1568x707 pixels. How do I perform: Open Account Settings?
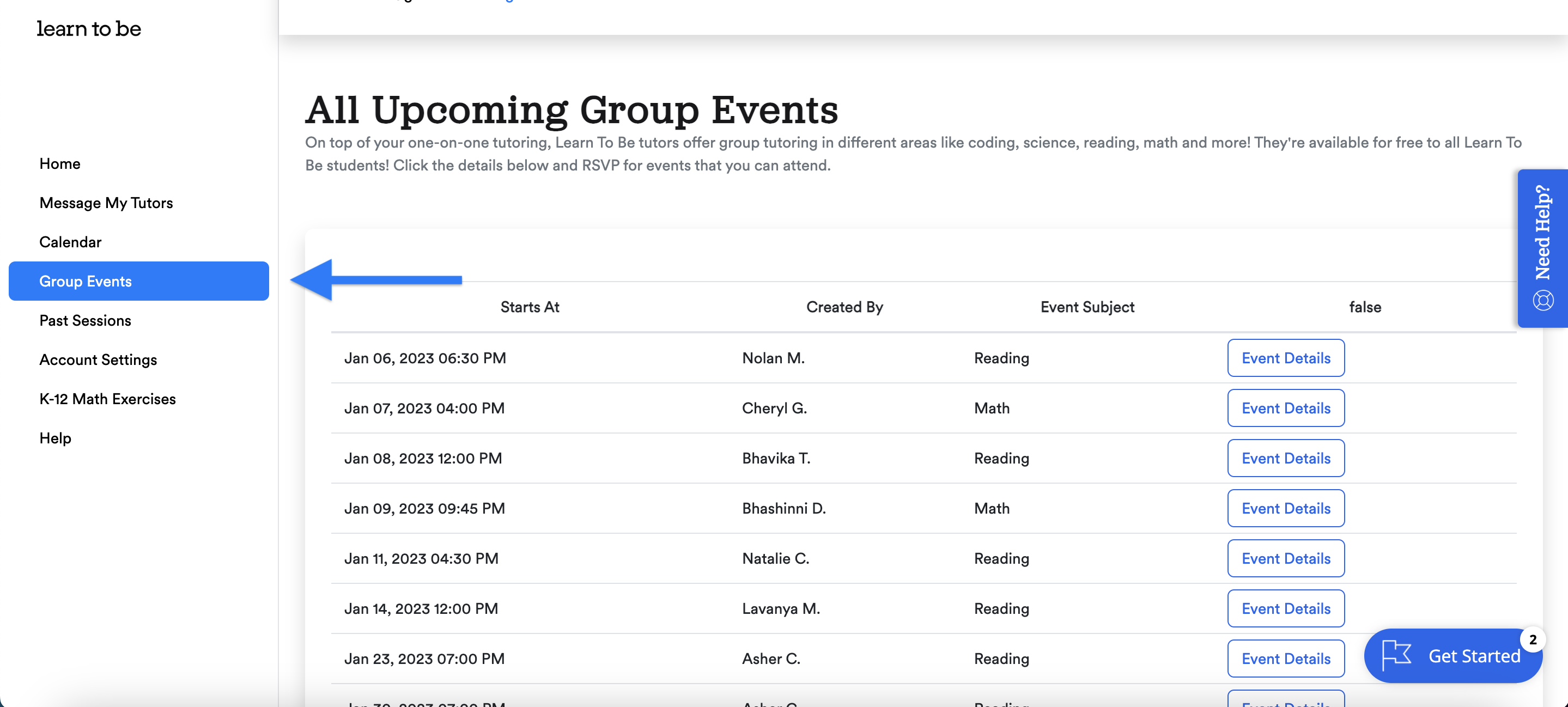pos(98,359)
